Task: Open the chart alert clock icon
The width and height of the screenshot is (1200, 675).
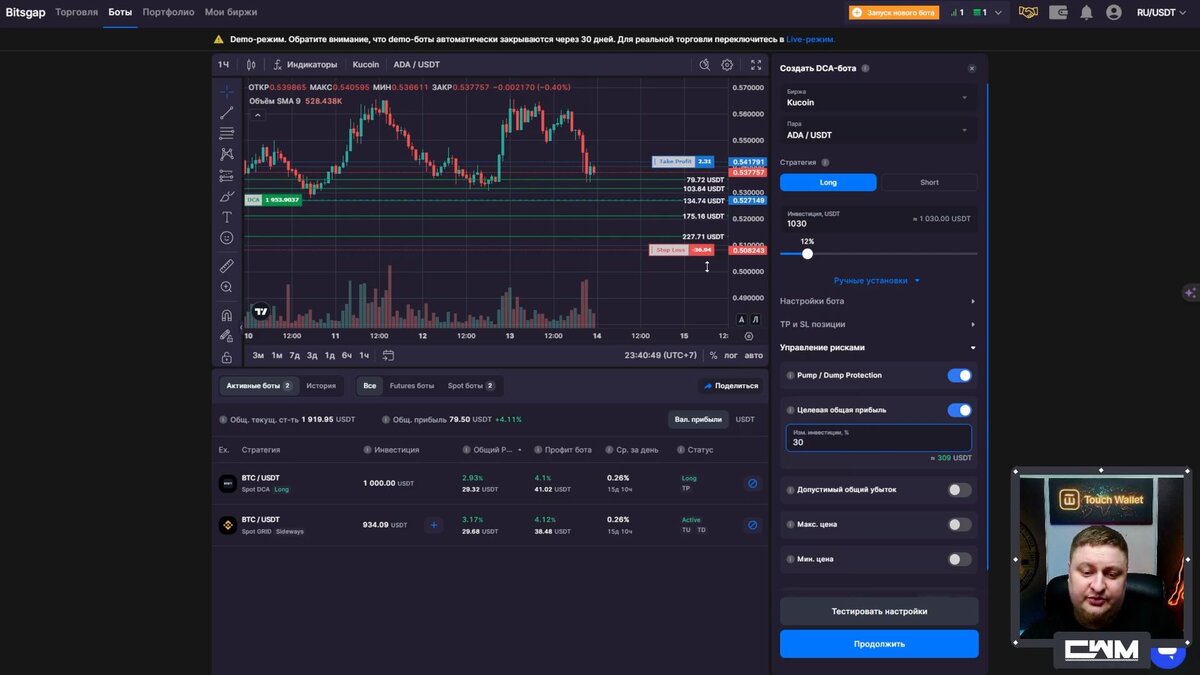Action: click(x=704, y=65)
